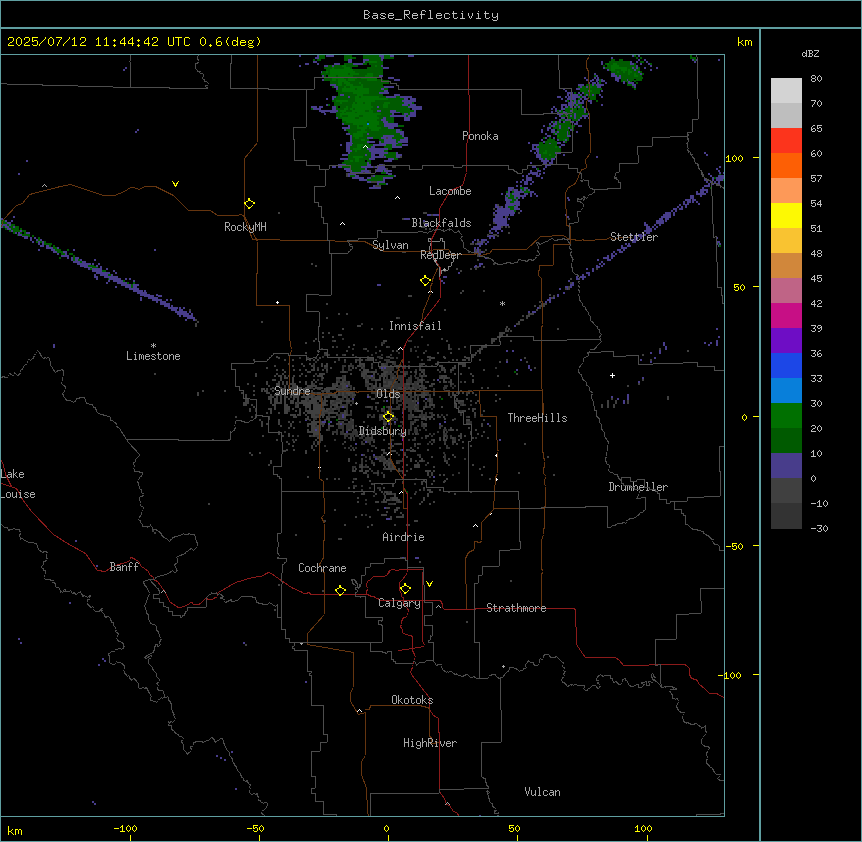
Task: Select the Innisfail label
Action: coord(415,326)
